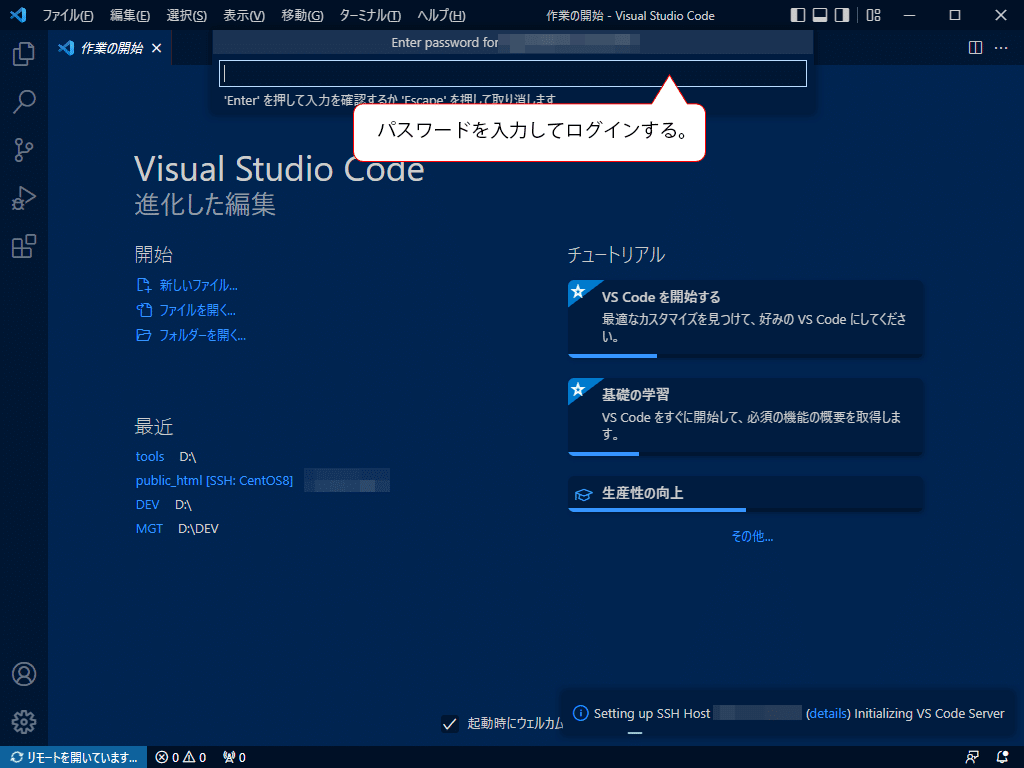Click the star badge on 基礎の学習
1024x768 pixels.
(x=578, y=389)
